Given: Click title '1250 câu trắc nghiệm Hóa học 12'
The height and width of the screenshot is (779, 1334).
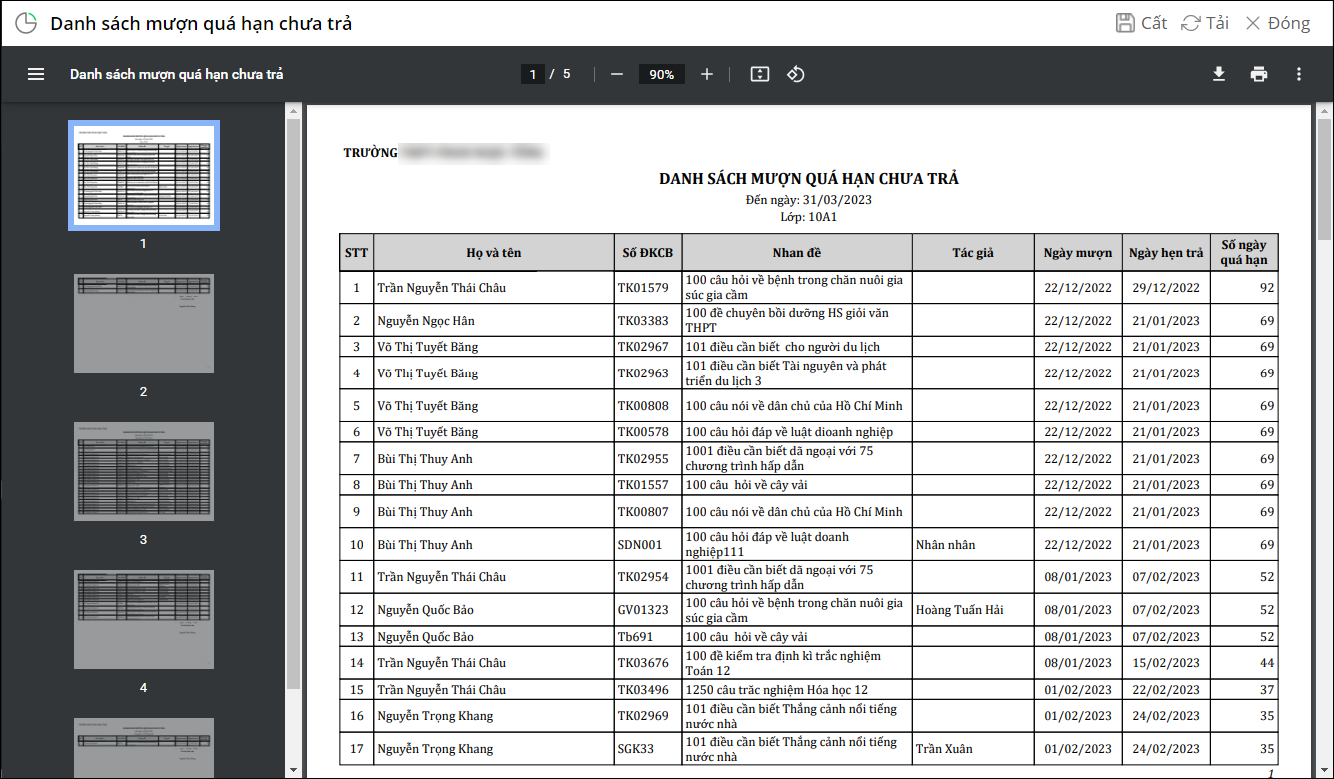Looking at the screenshot, I should pos(776,690).
